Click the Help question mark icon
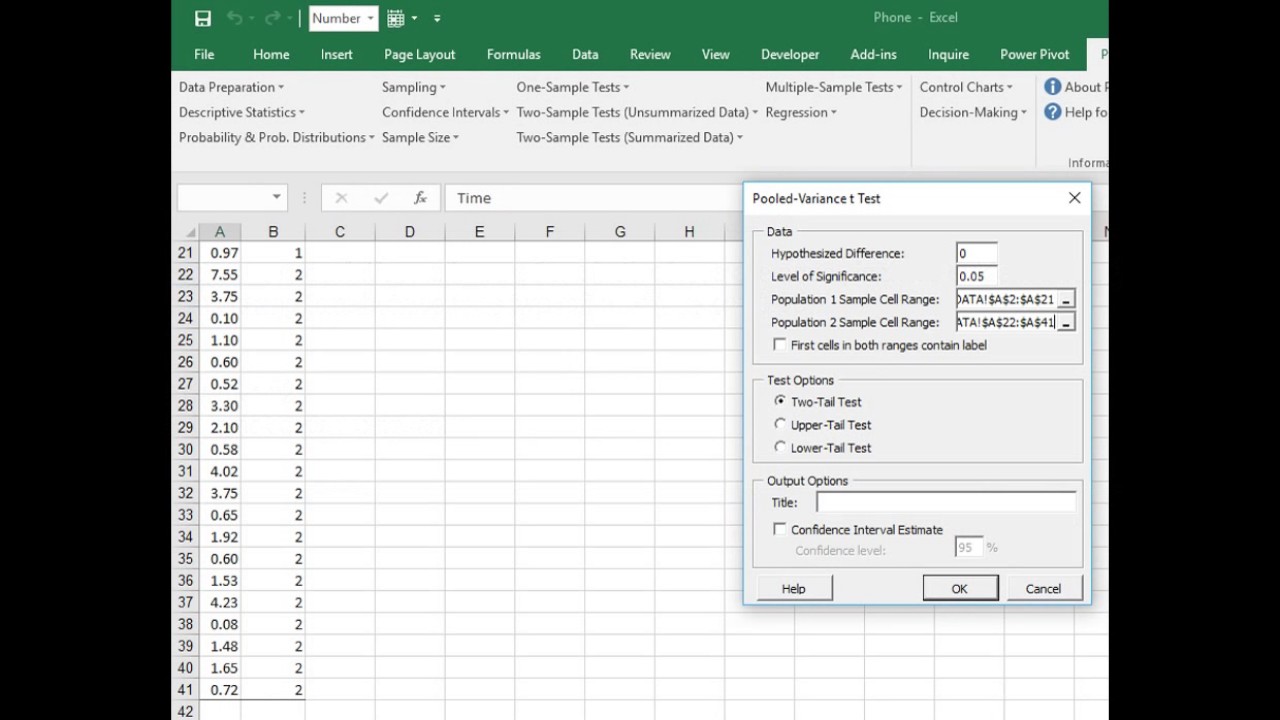Image resolution: width=1280 pixels, height=720 pixels. pos(1052,112)
